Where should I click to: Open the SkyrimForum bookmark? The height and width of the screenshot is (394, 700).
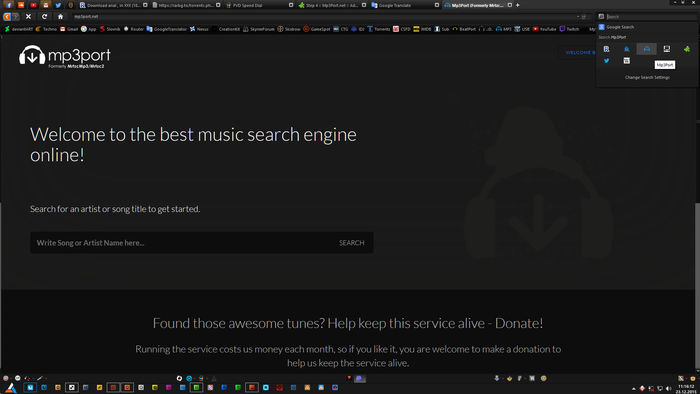click(258, 29)
